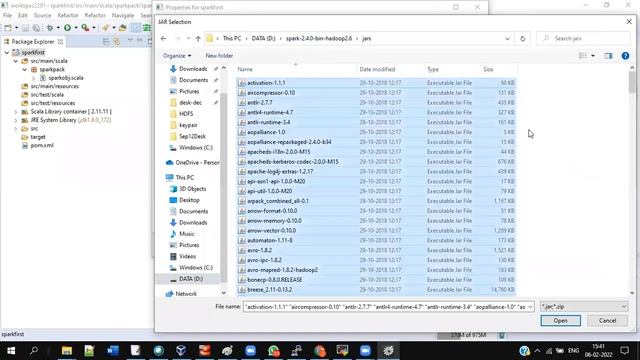Click the Up one level arrow

point(198,38)
